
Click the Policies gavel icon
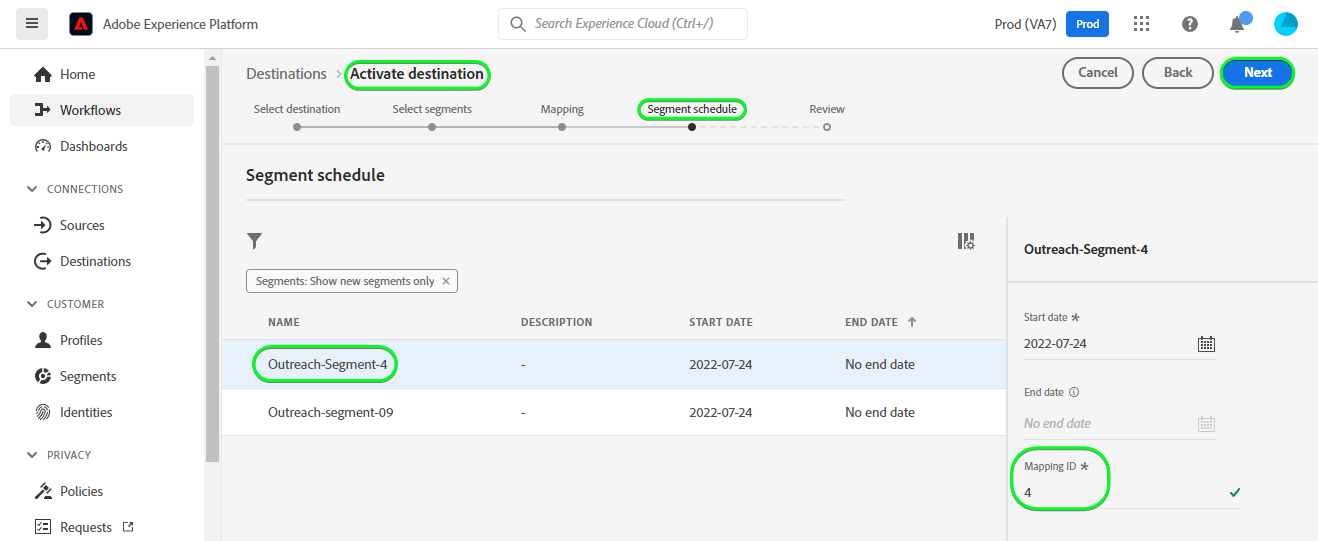(42, 491)
